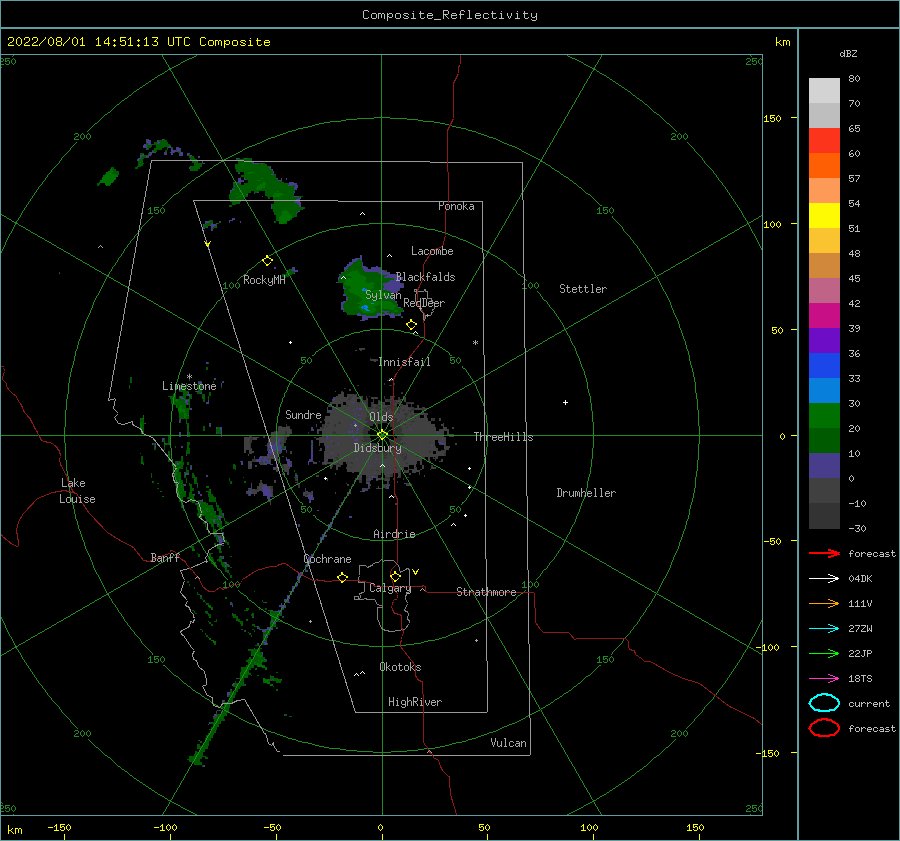The height and width of the screenshot is (841, 900).
Task: Click the asterisk marker east of Innisfail
Action: click(475, 343)
